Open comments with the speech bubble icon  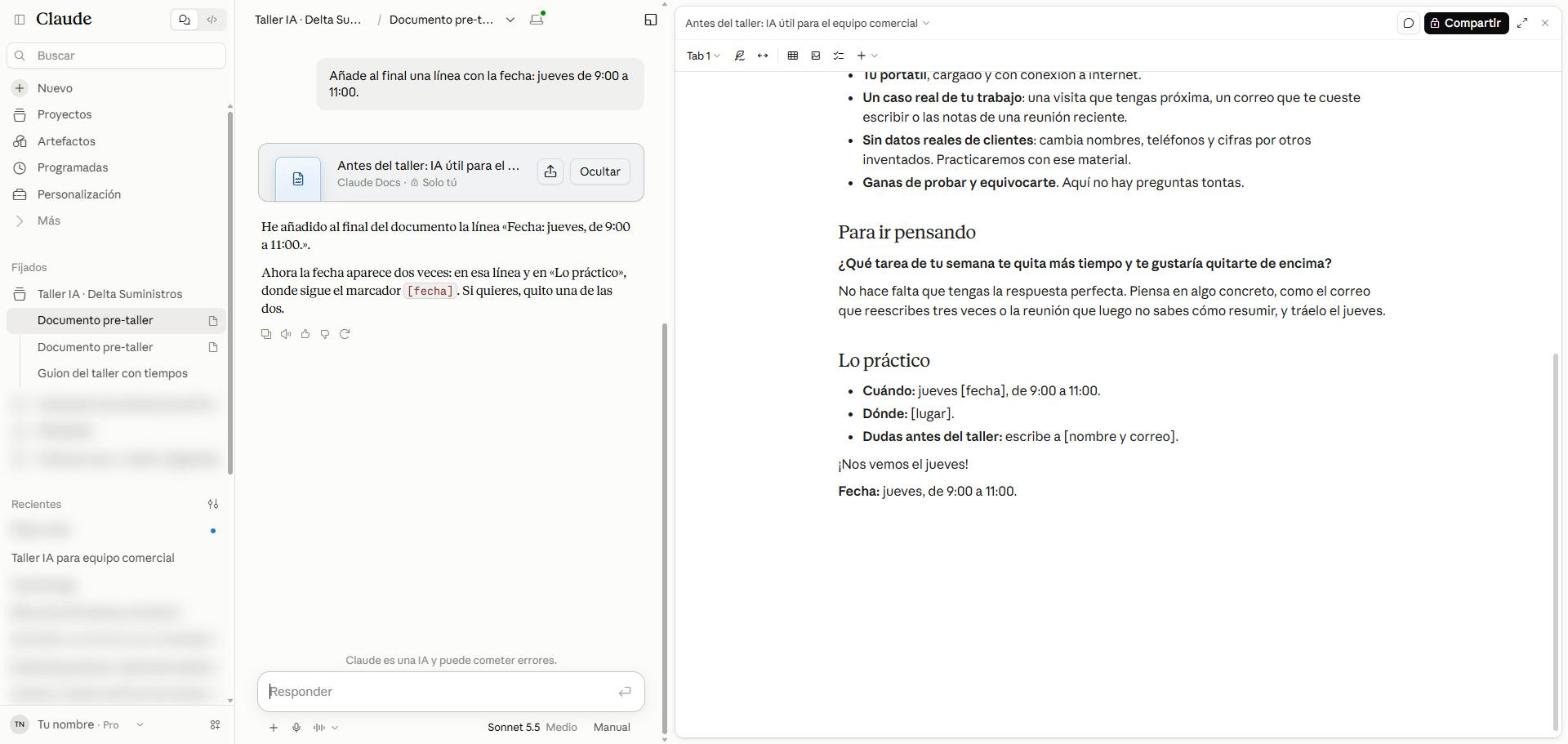(x=1408, y=23)
